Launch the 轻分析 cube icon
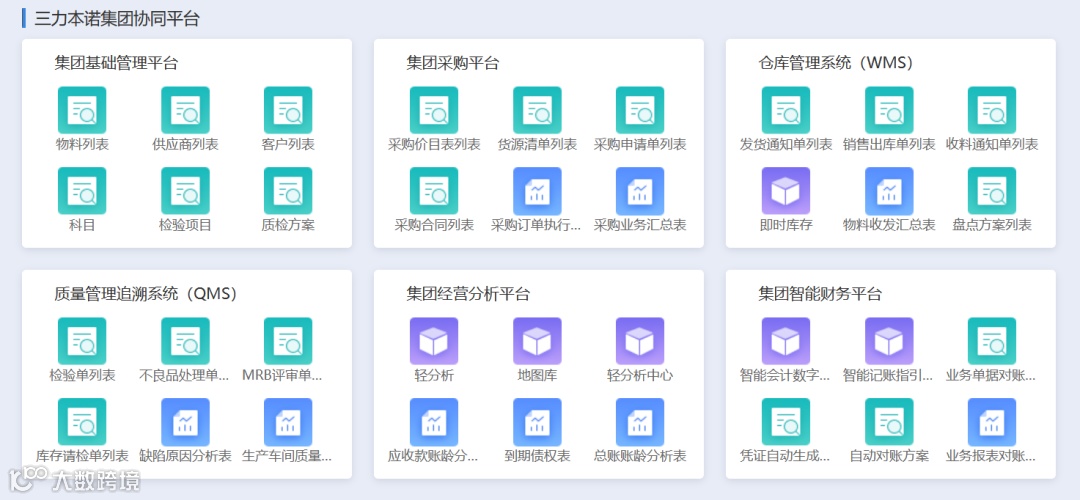Screen dimensions: 1080x500 coord(434,341)
